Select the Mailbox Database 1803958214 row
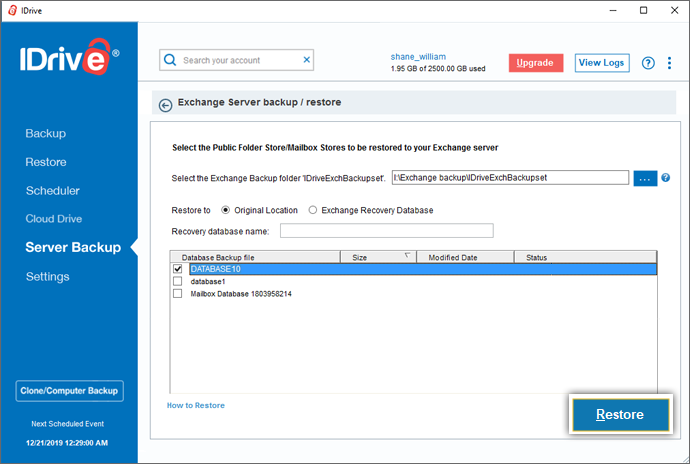This screenshot has width=690, height=464. (241, 294)
